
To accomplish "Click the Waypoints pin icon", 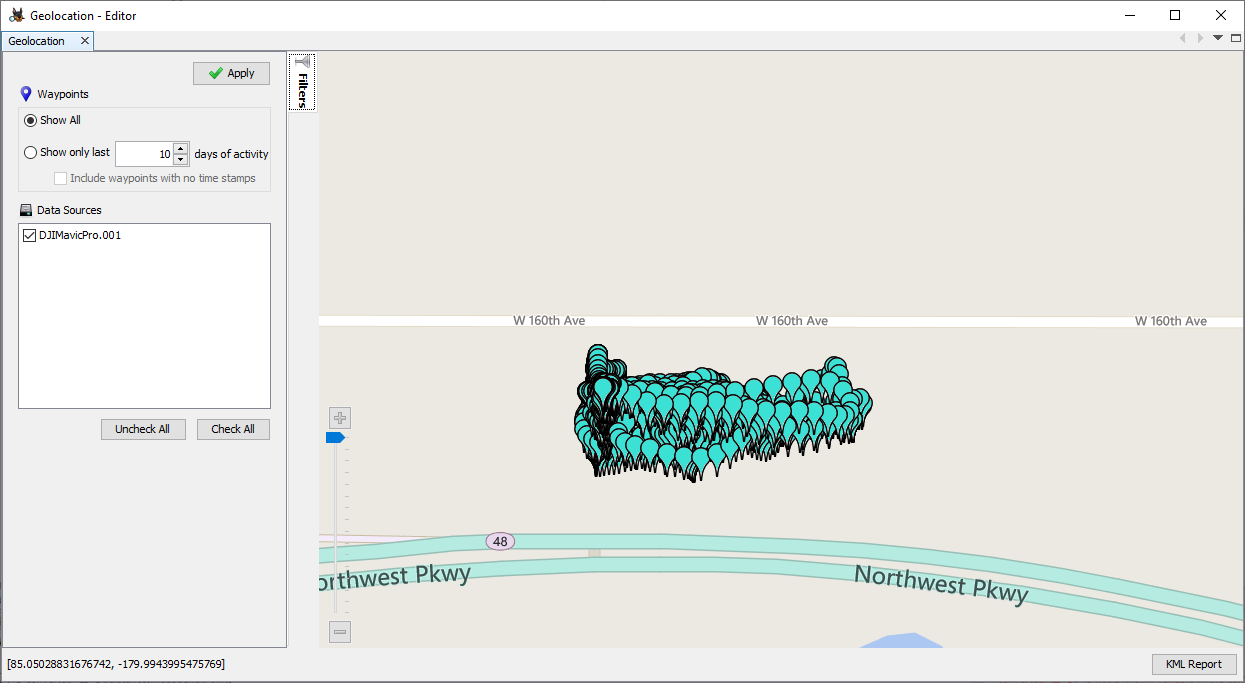I will pos(25,93).
